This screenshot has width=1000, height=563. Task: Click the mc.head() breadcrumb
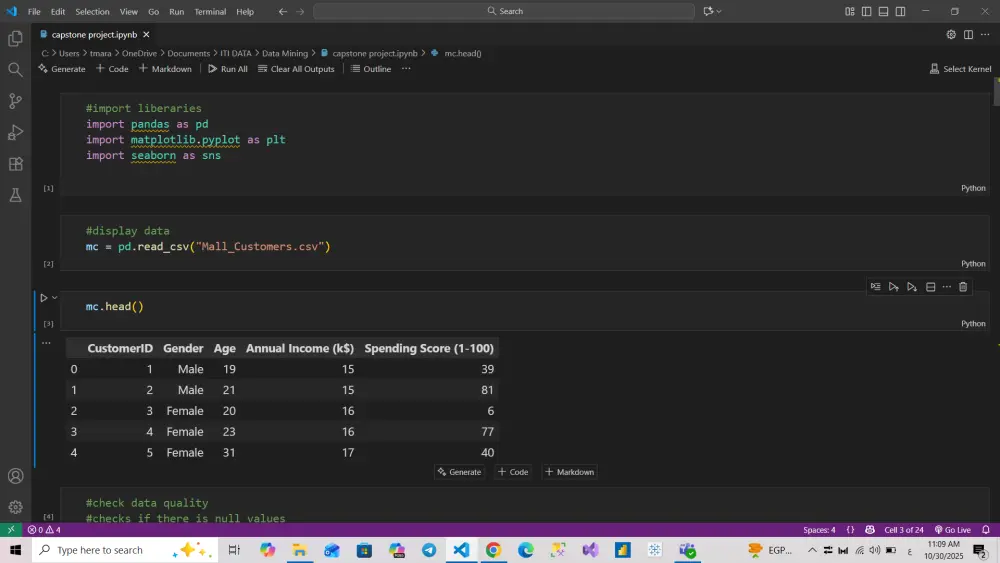click(x=462, y=54)
